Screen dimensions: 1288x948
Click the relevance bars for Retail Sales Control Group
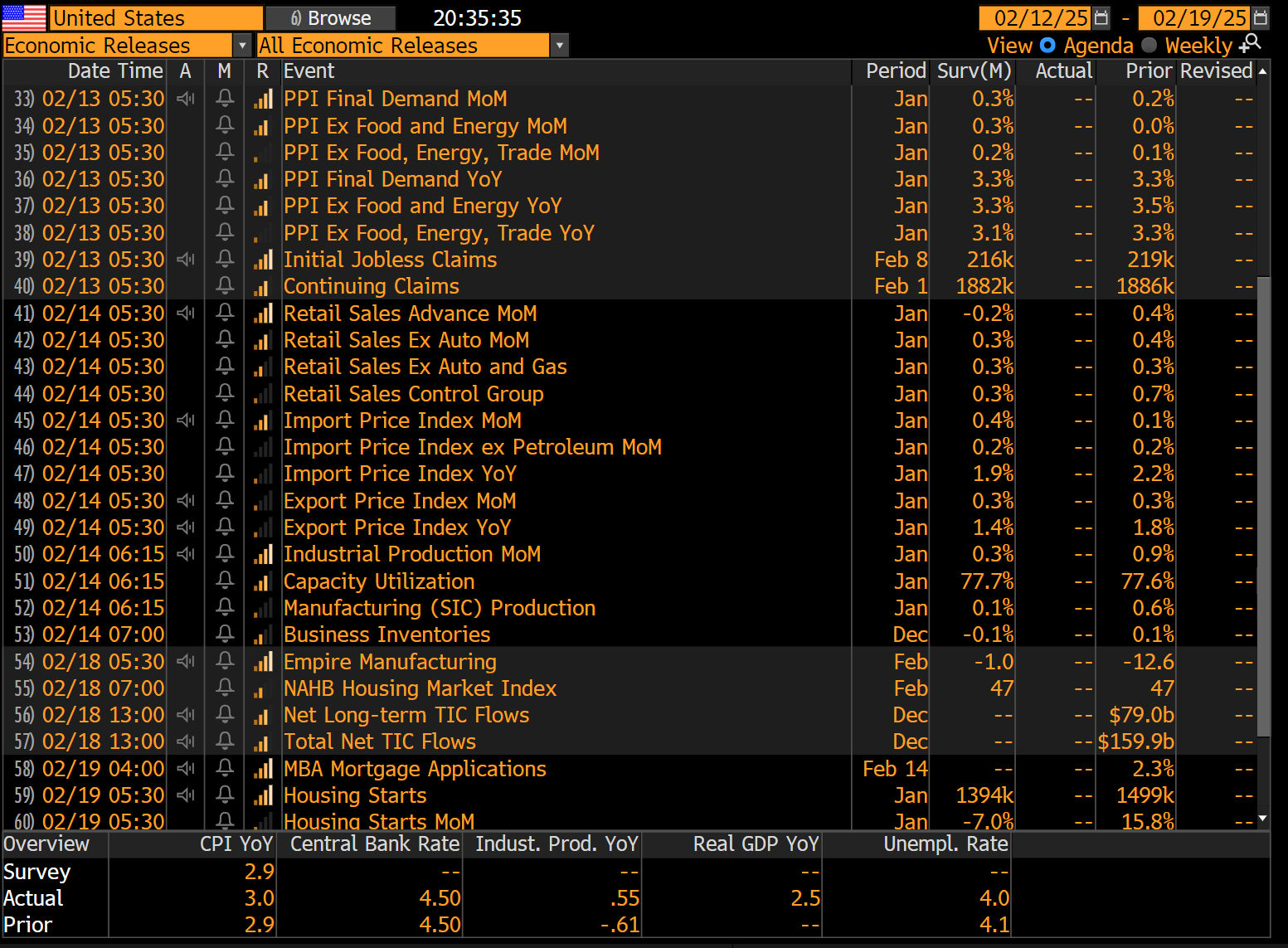tap(263, 394)
